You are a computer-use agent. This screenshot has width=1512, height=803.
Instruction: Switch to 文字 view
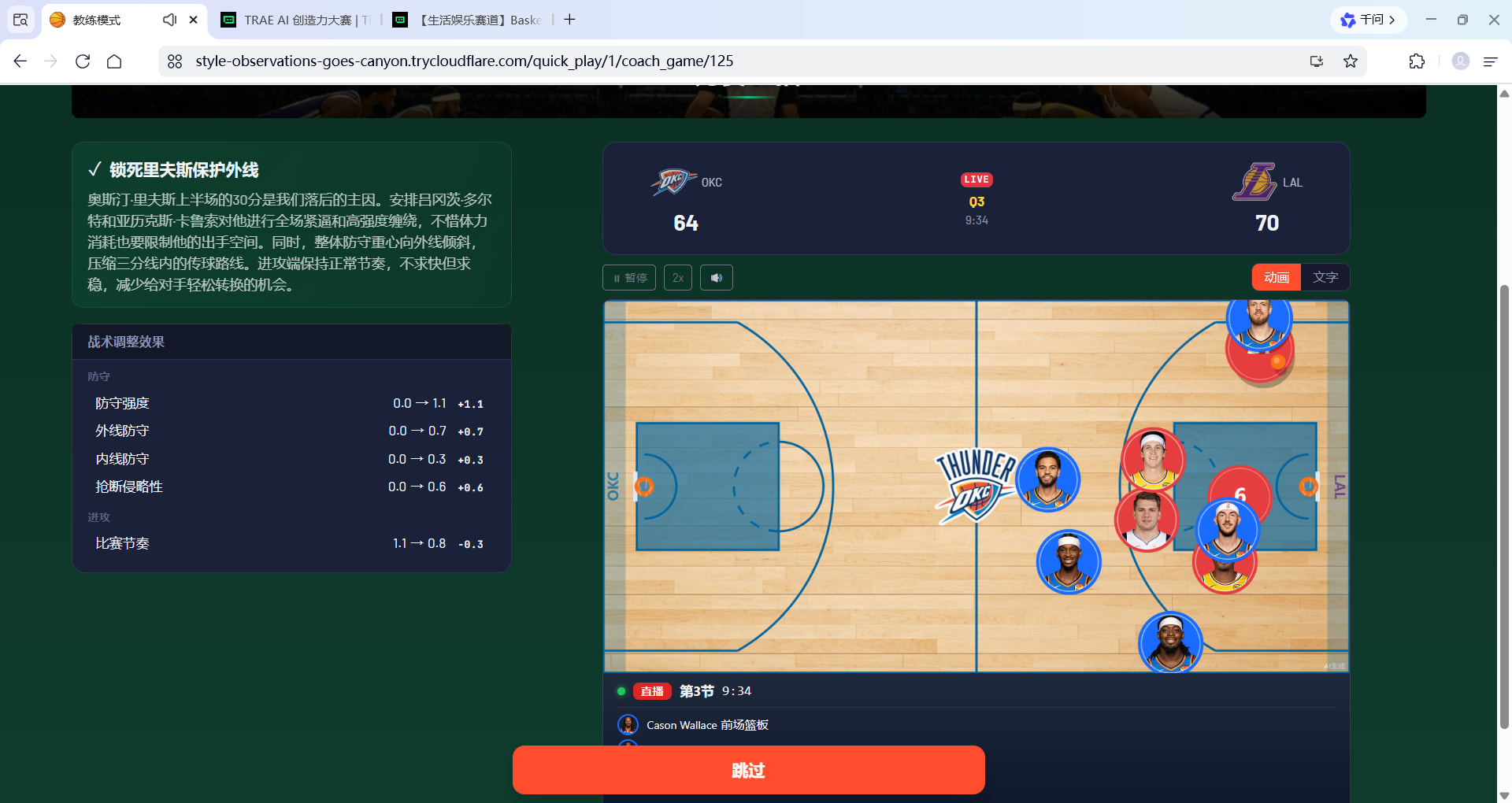(x=1325, y=277)
